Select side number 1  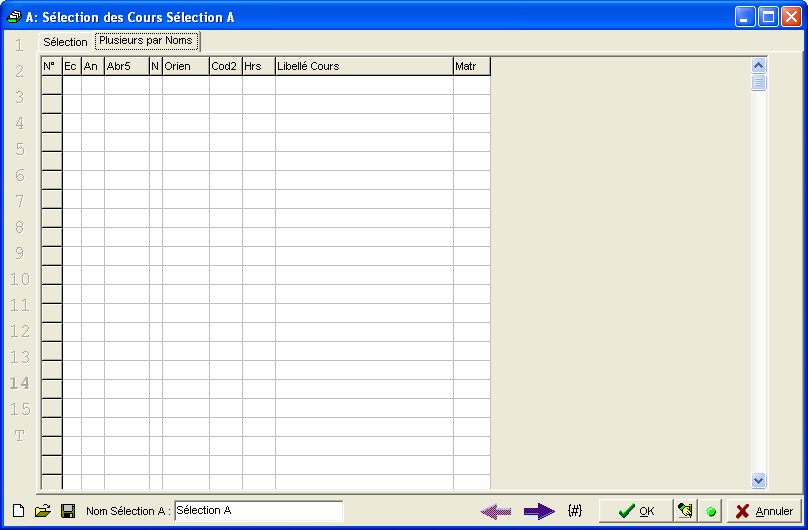tap(20, 45)
